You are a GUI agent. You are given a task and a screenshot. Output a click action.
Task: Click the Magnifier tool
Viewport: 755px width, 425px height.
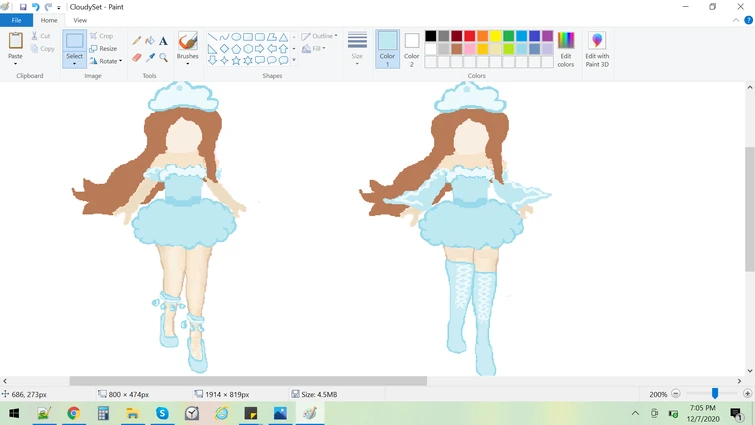(x=163, y=57)
